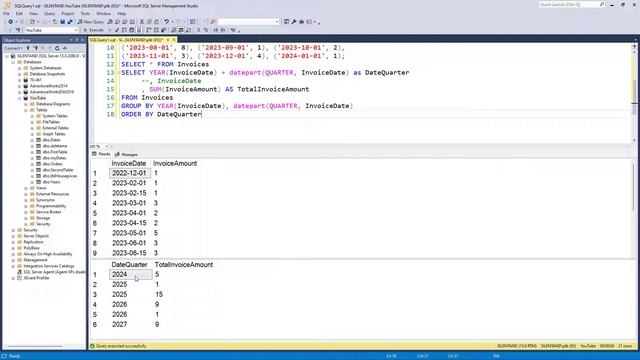The image size is (640, 360).
Task: Open the Query menu
Action: pos(49,13)
